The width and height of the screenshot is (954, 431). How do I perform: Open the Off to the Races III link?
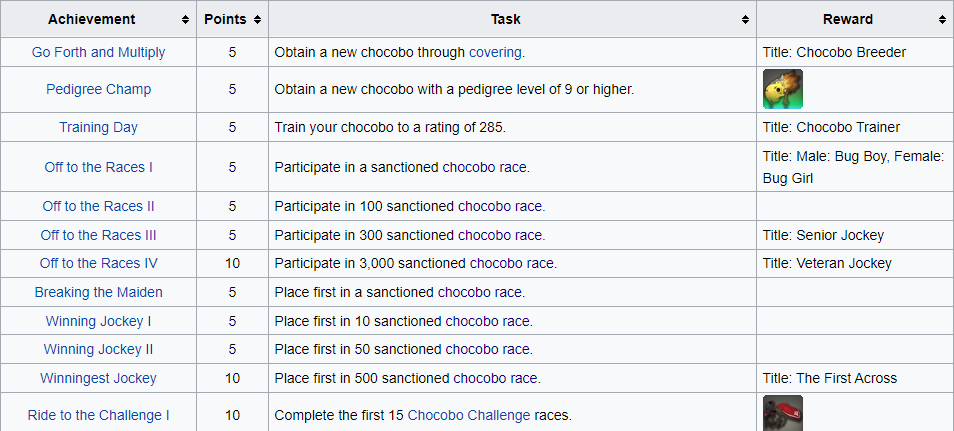coord(99,235)
